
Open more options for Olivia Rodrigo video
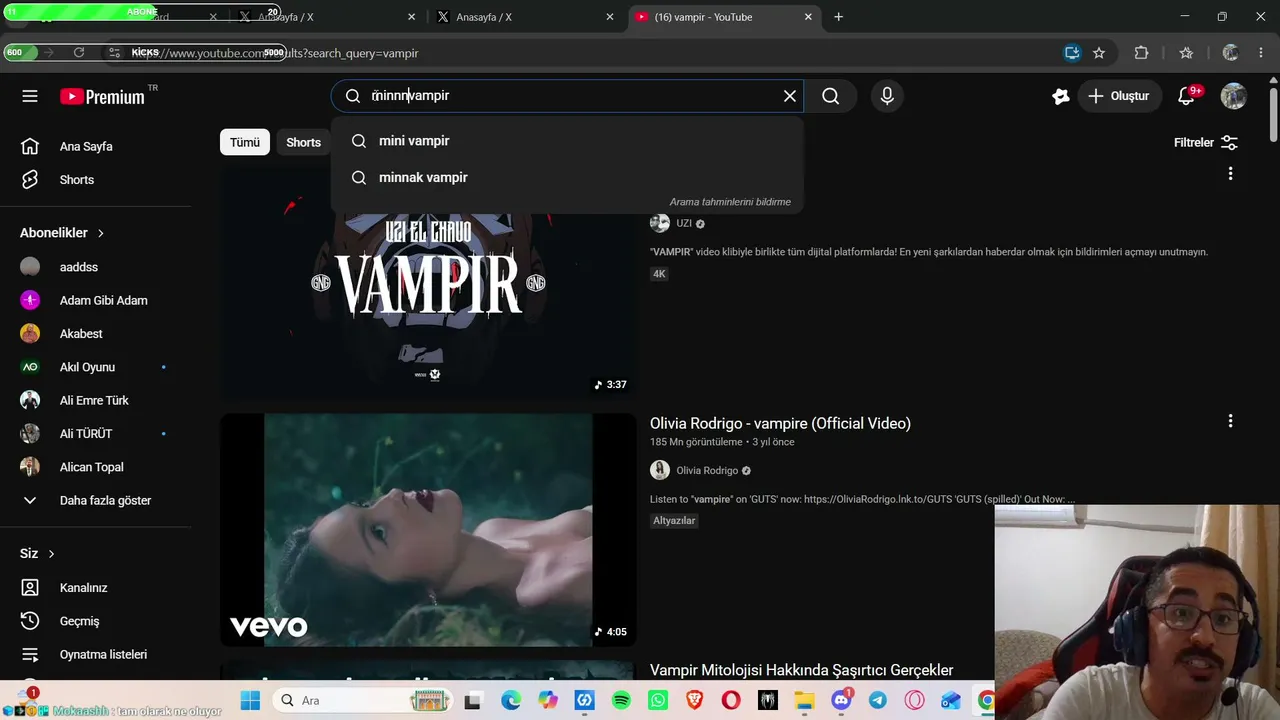click(x=1230, y=422)
